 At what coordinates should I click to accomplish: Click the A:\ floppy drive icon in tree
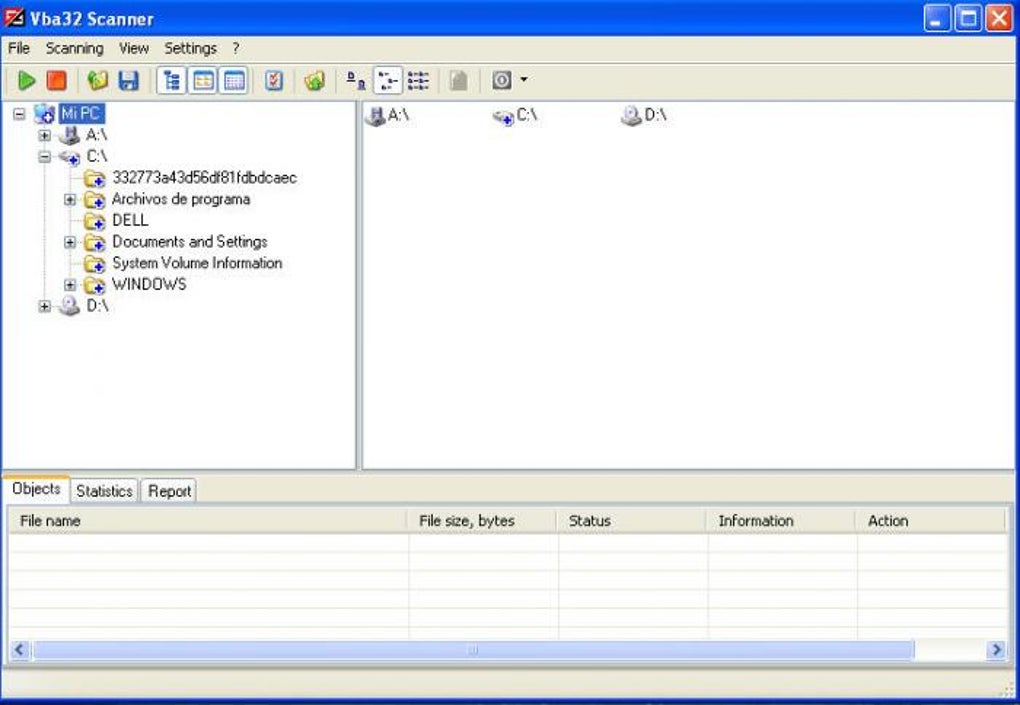point(69,135)
